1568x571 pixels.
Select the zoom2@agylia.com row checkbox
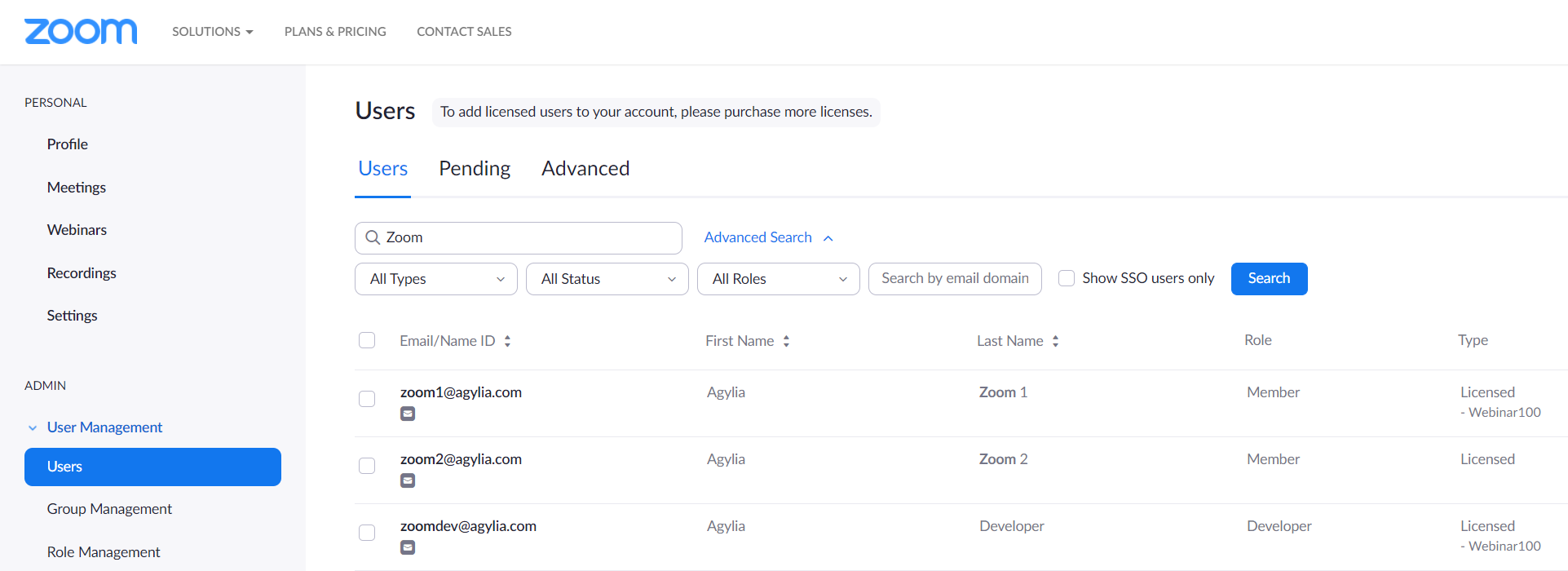coord(367,466)
